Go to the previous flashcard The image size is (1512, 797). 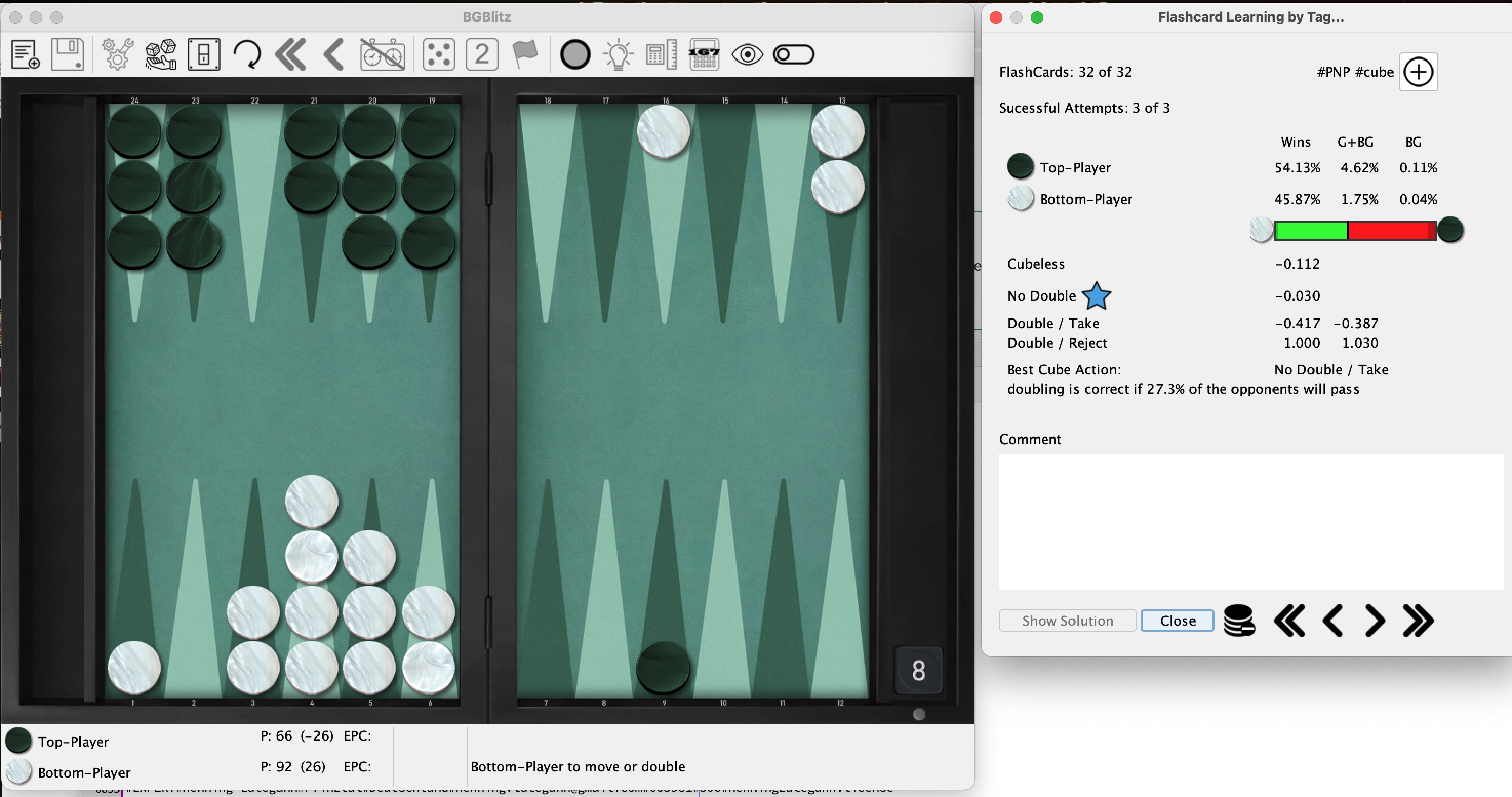coord(1332,621)
